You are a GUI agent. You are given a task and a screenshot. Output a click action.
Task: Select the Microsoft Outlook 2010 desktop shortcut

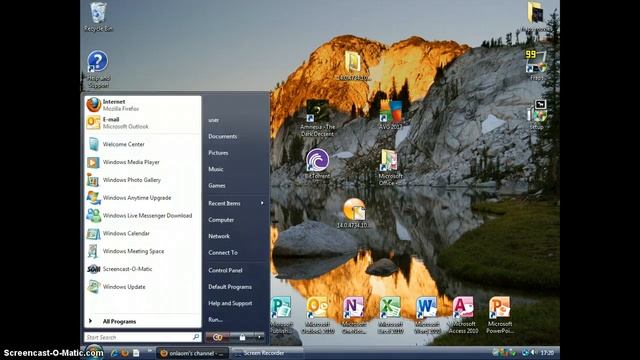(317, 315)
